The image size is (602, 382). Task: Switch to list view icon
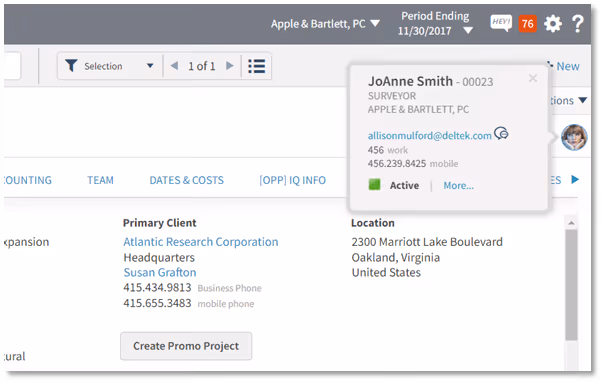tap(256, 66)
